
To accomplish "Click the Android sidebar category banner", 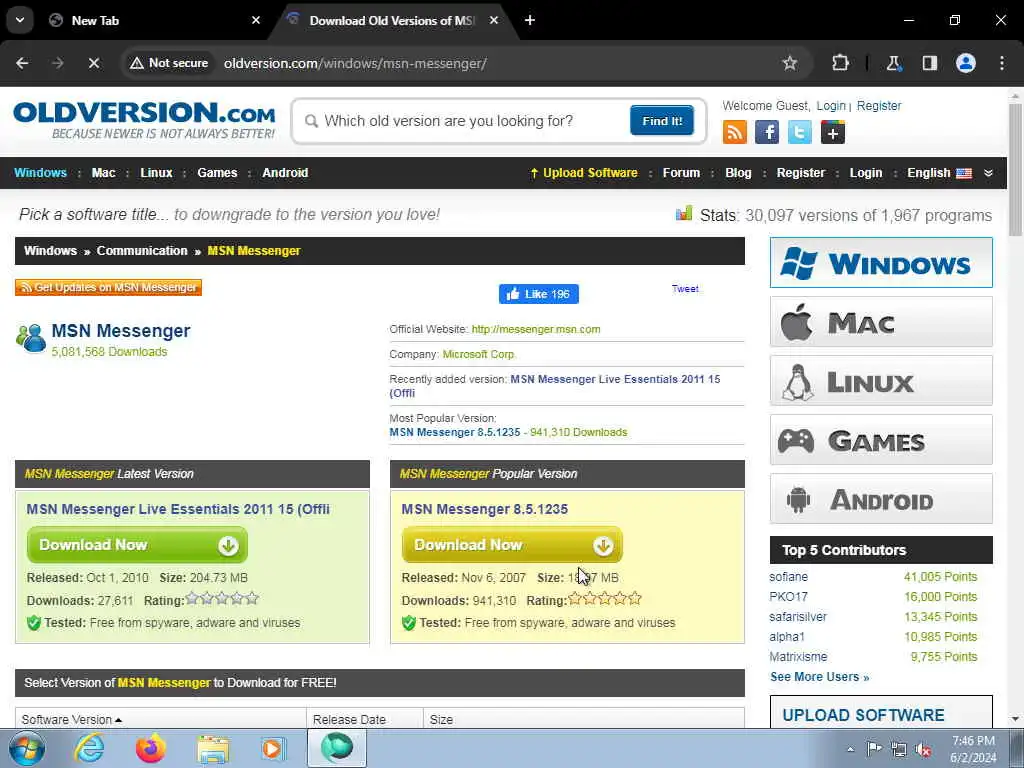I will pos(881,499).
